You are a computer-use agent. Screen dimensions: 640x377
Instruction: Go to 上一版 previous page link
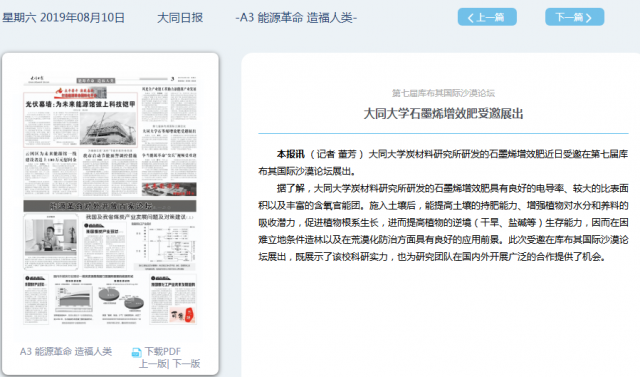tap(153, 364)
